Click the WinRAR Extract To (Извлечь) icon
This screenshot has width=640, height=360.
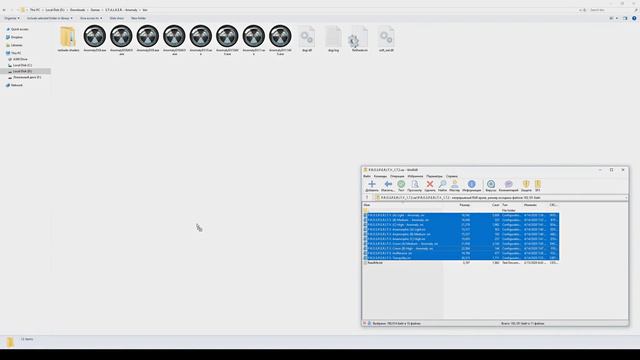(388, 186)
